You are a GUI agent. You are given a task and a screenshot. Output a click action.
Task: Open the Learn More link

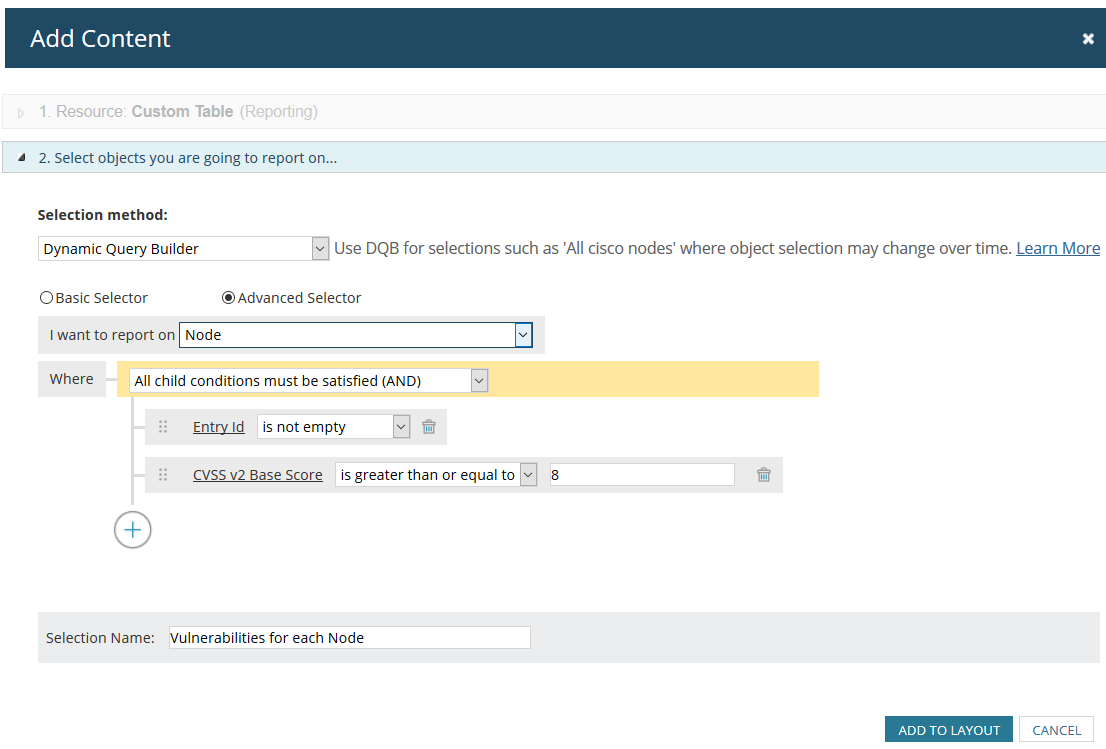click(1058, 249)
